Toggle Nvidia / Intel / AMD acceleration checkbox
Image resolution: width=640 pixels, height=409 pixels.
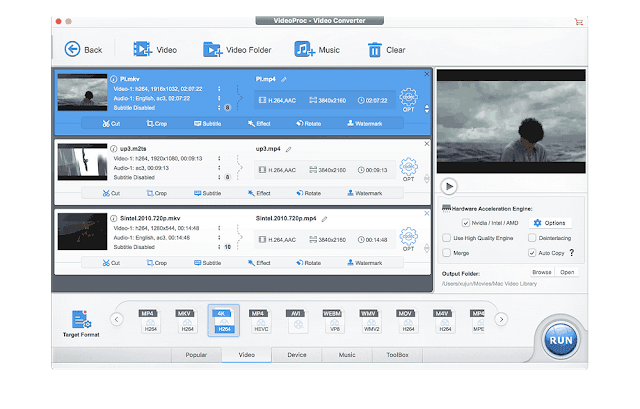click(466, 223)
